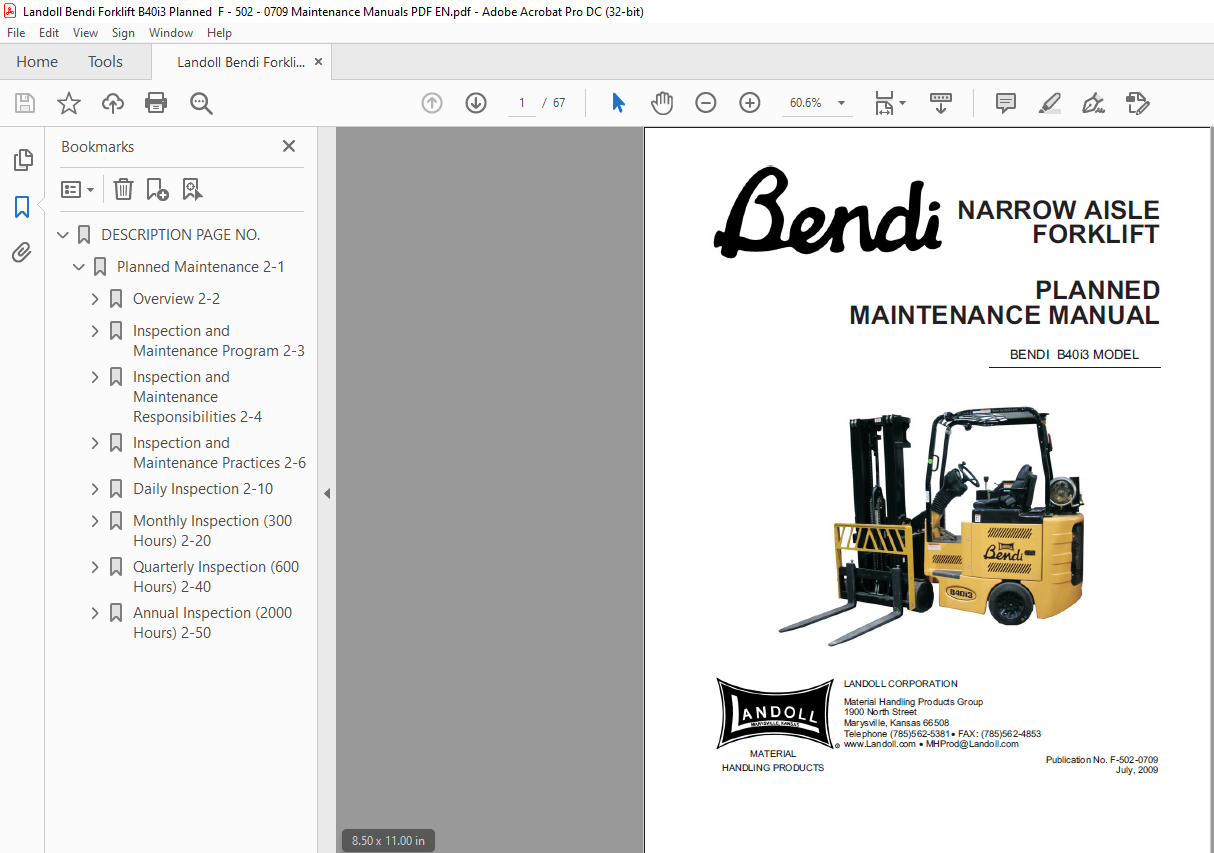
Task: Expand Inspection and Maintenance Program 2-3
Action: tap(95, 331)
